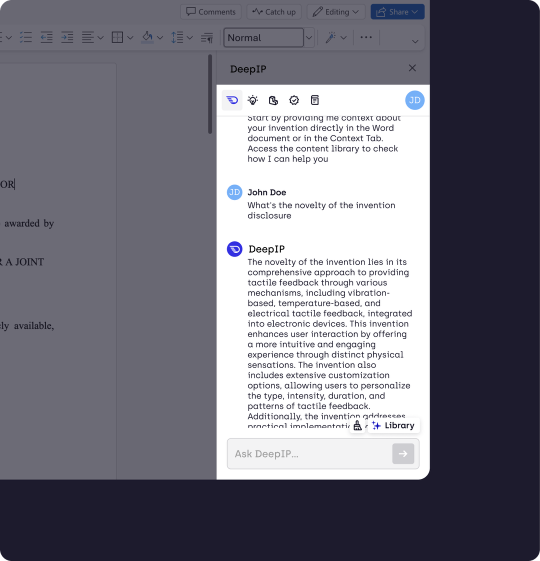Open the alignment options arrow
This screenshot has height=561, width=540.
[101, 38]
